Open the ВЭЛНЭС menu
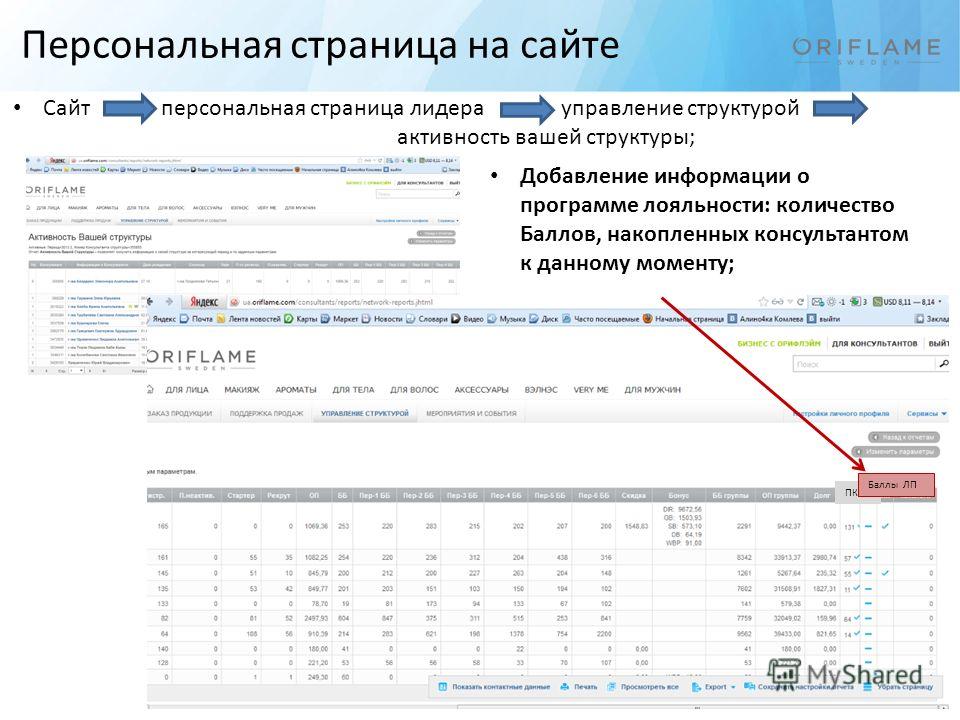The width and height of the screenshot is (960, 720). click(x=541, y=389)
